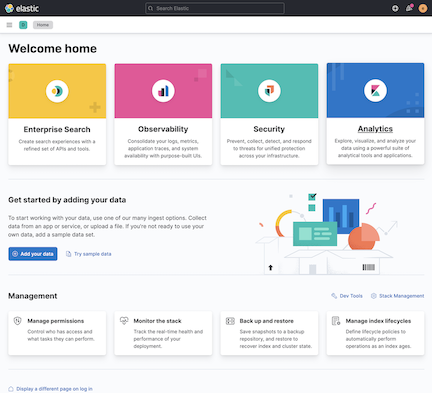Image resolution: width=432 pixels, height=393 pixels.
Task: Open the newsfeed notifications icon
Action: [409, 8]
